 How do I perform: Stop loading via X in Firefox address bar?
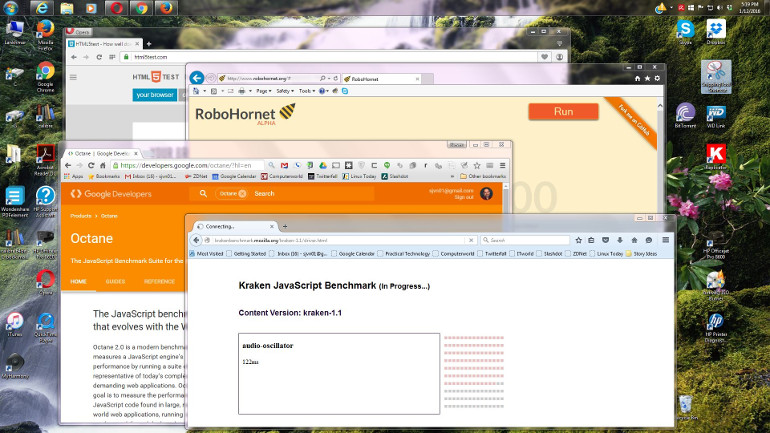pyautogui.click(x=471, y=240)
